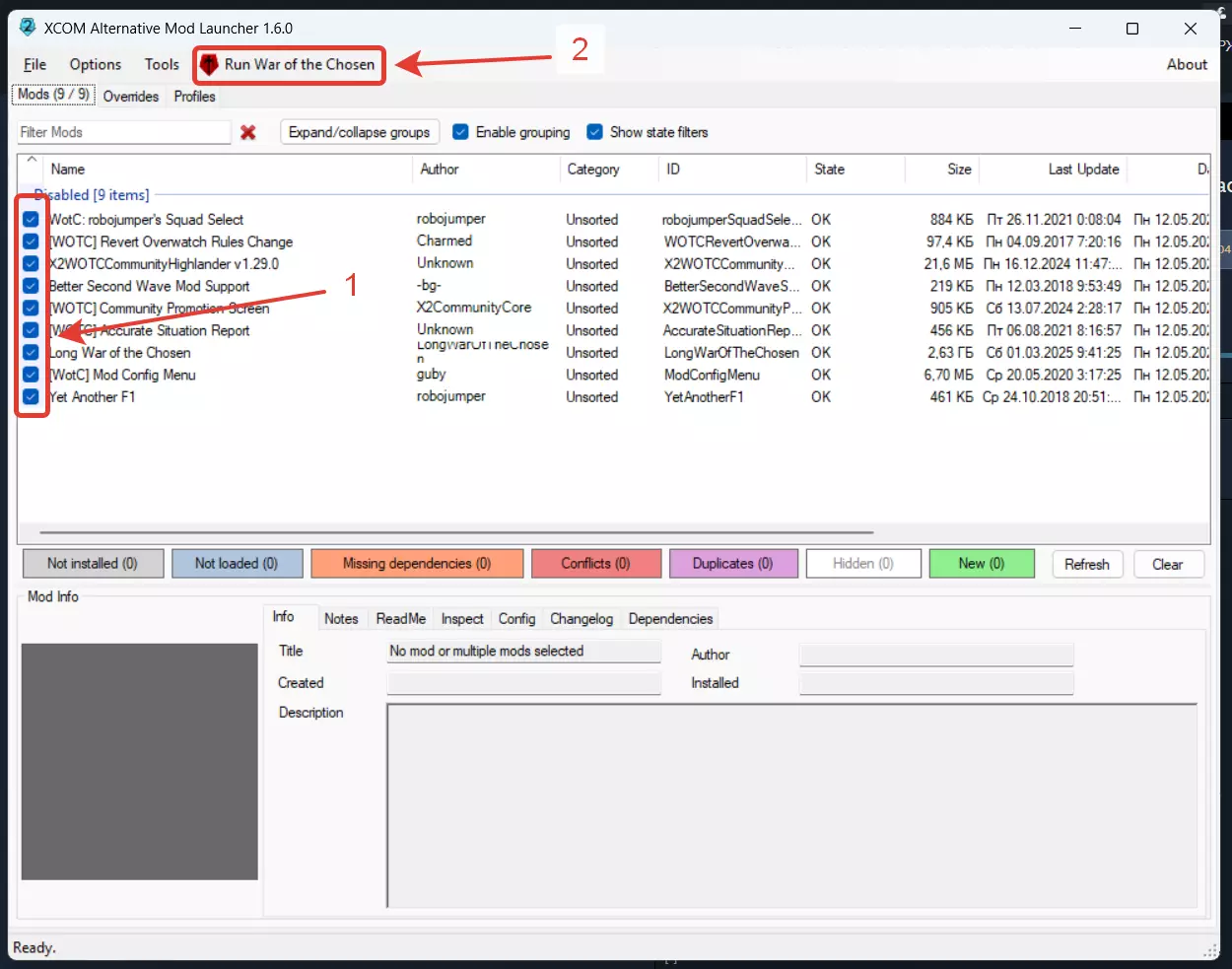Switch to the Profiles tab
Viewport: 1232px width, 969px height.
coord(194,97)
